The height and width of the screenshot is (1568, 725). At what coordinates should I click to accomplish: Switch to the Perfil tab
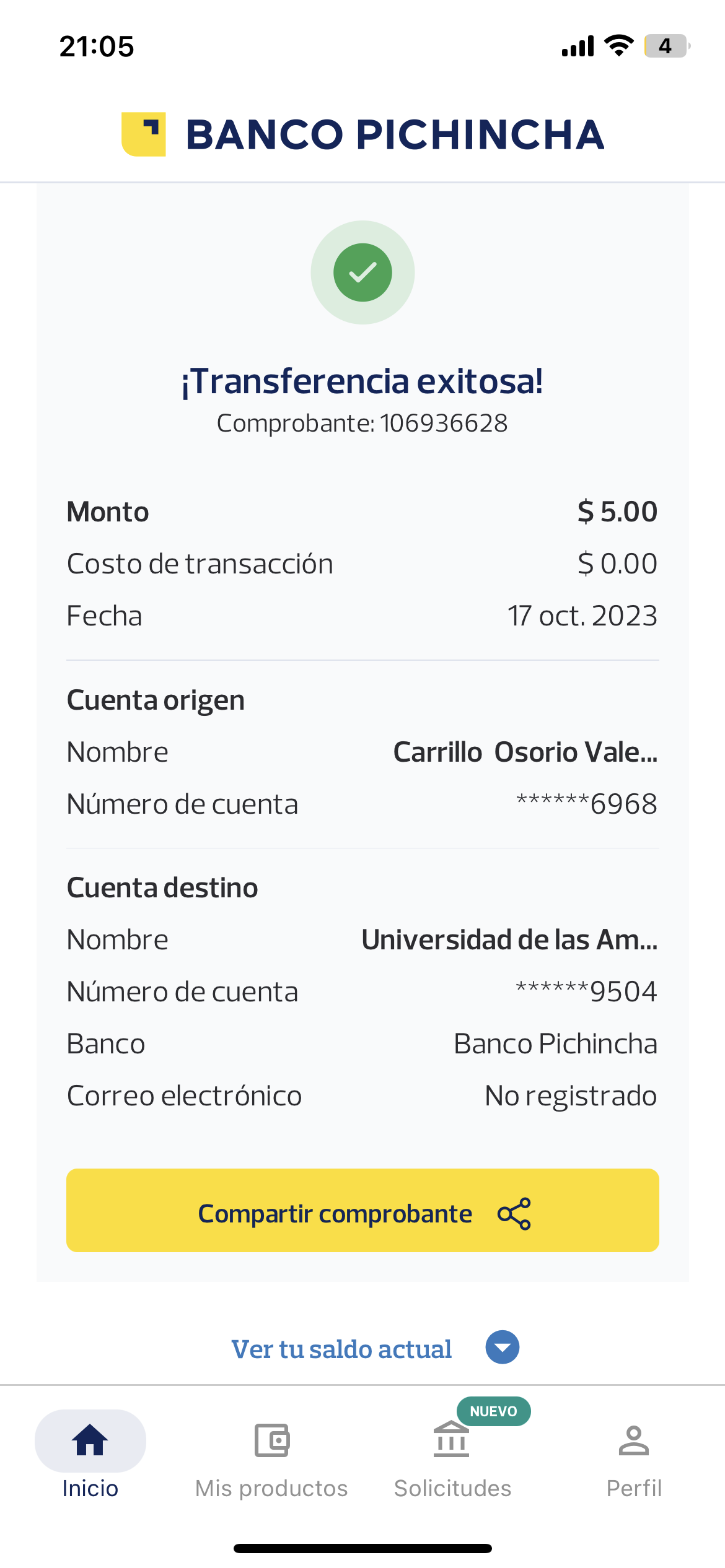pos(633,1487)
